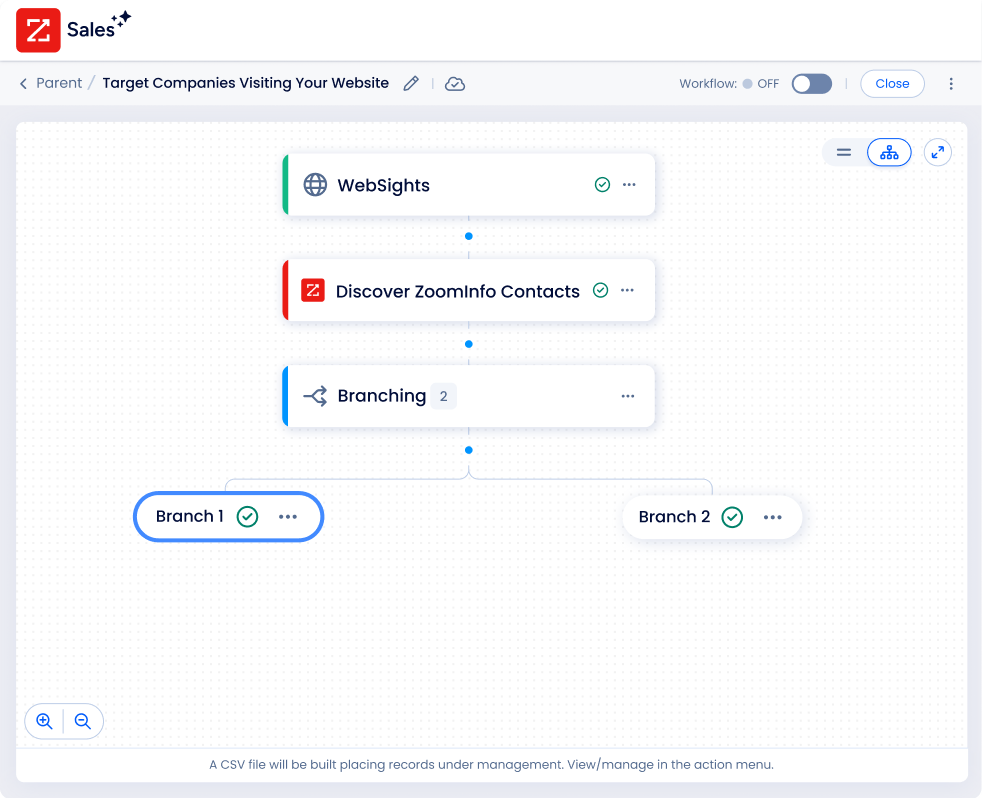Image resolution: width=982 pixels, height=798 pixels.
Task: Click the WebSights green check status
Action: coord(602,184)
